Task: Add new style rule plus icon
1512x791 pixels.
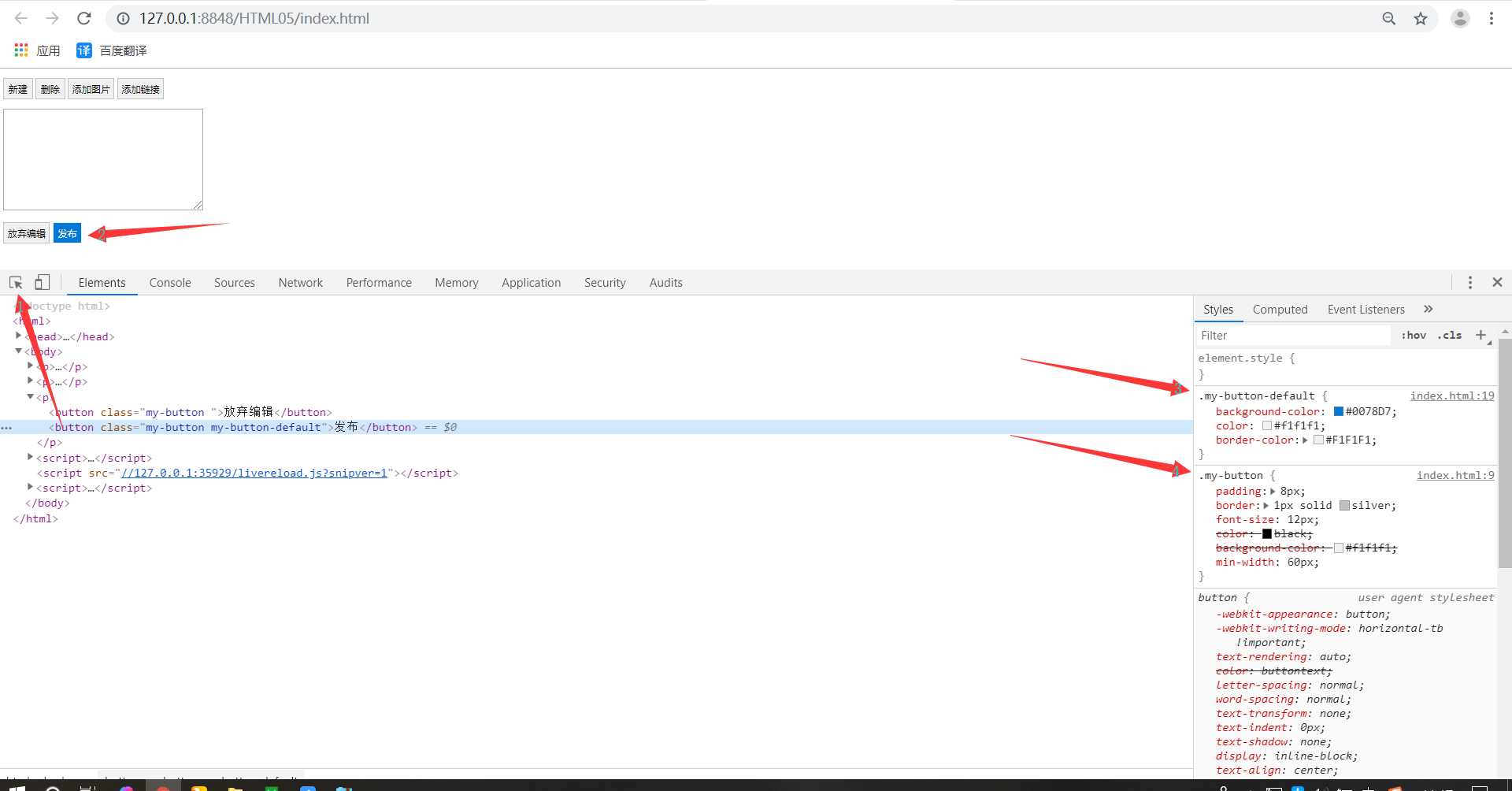Action: 1480,335
